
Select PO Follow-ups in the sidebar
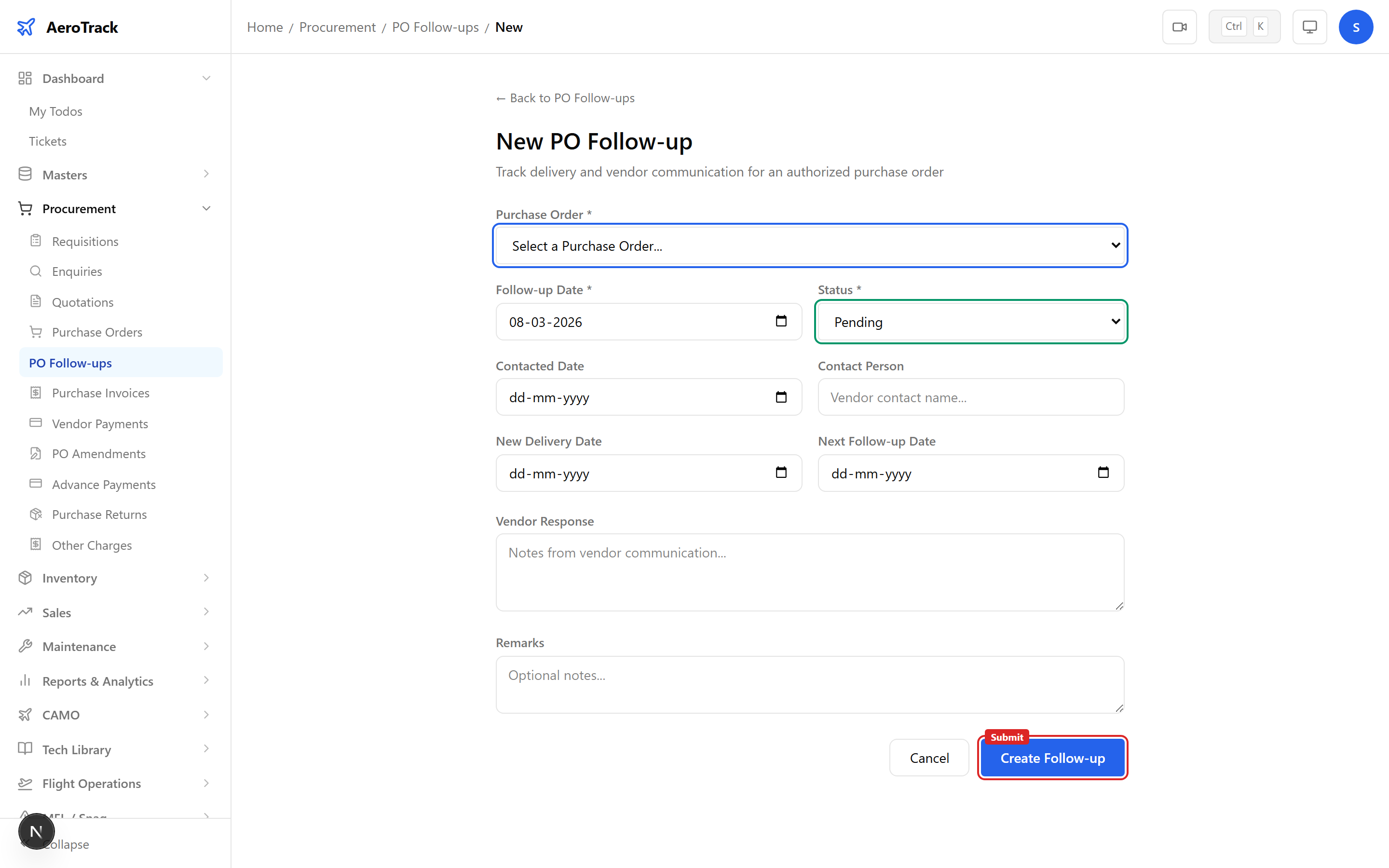click(70, 362)
